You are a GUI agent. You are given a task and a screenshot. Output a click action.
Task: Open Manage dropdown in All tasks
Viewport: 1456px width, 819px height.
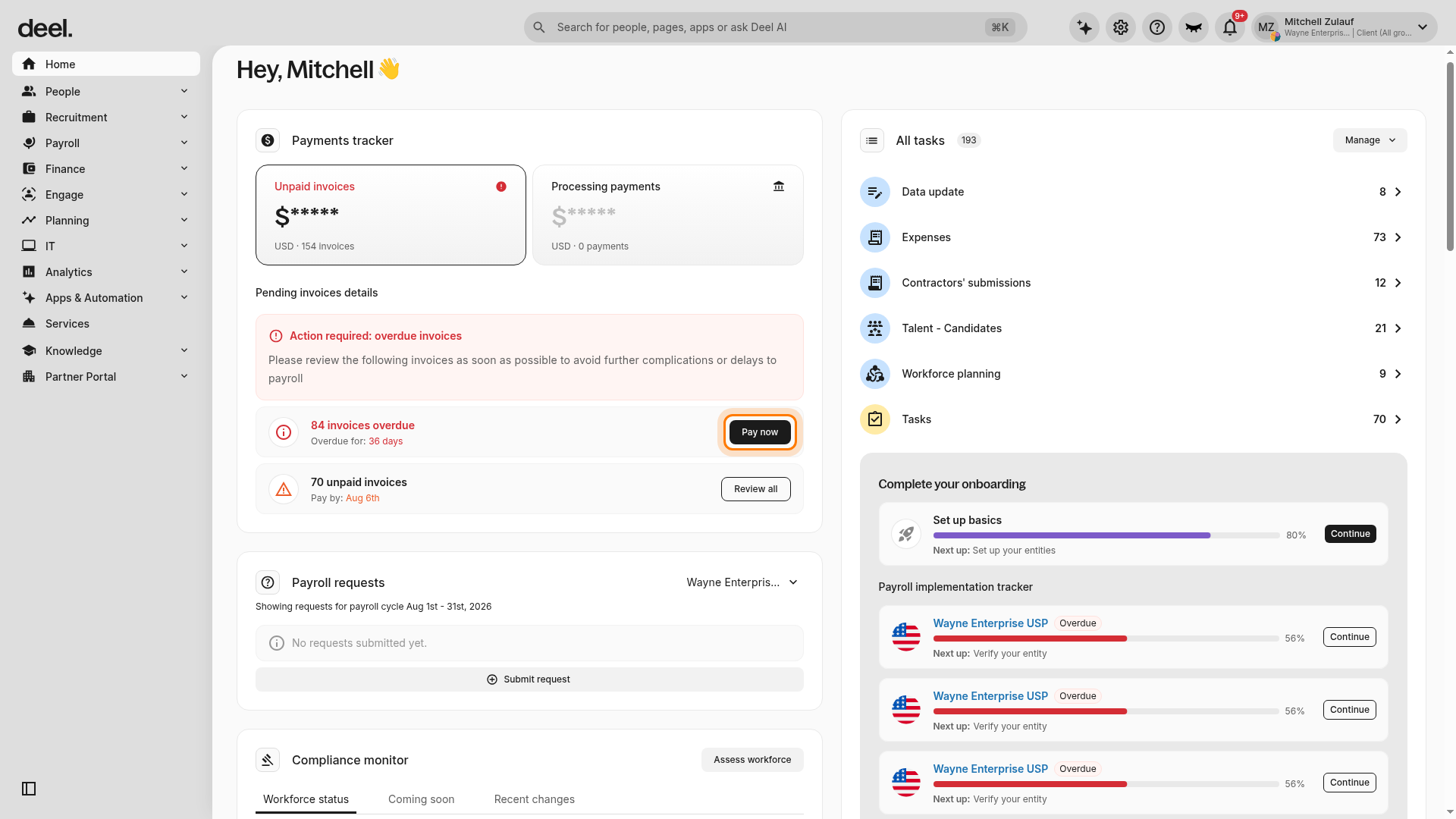tap(1370, 140)
